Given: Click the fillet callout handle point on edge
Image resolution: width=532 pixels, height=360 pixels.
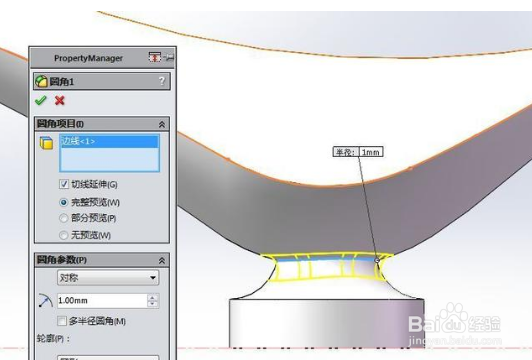Looking at the screenshot, I should 377,260.
